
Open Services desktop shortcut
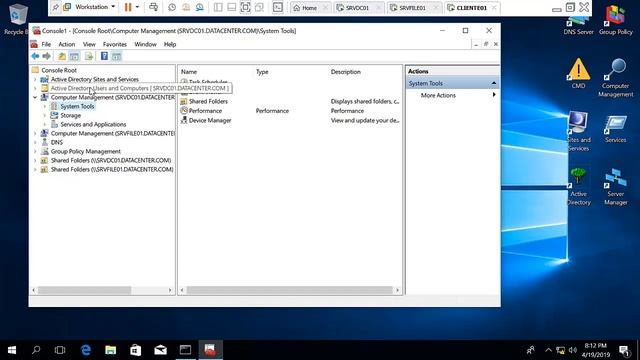[616, 129]
